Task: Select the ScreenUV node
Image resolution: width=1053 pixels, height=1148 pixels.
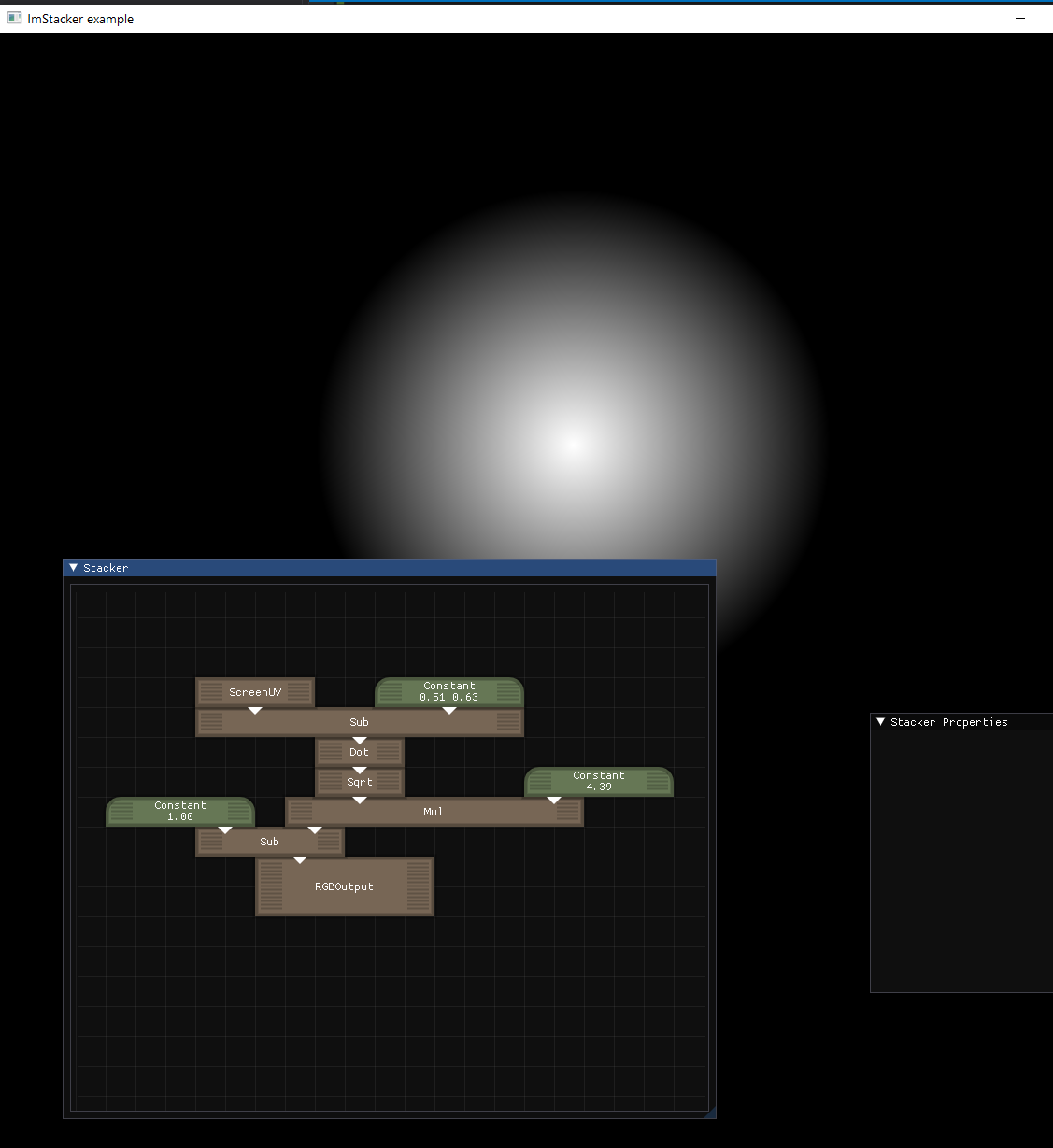Action: [254, 691]
